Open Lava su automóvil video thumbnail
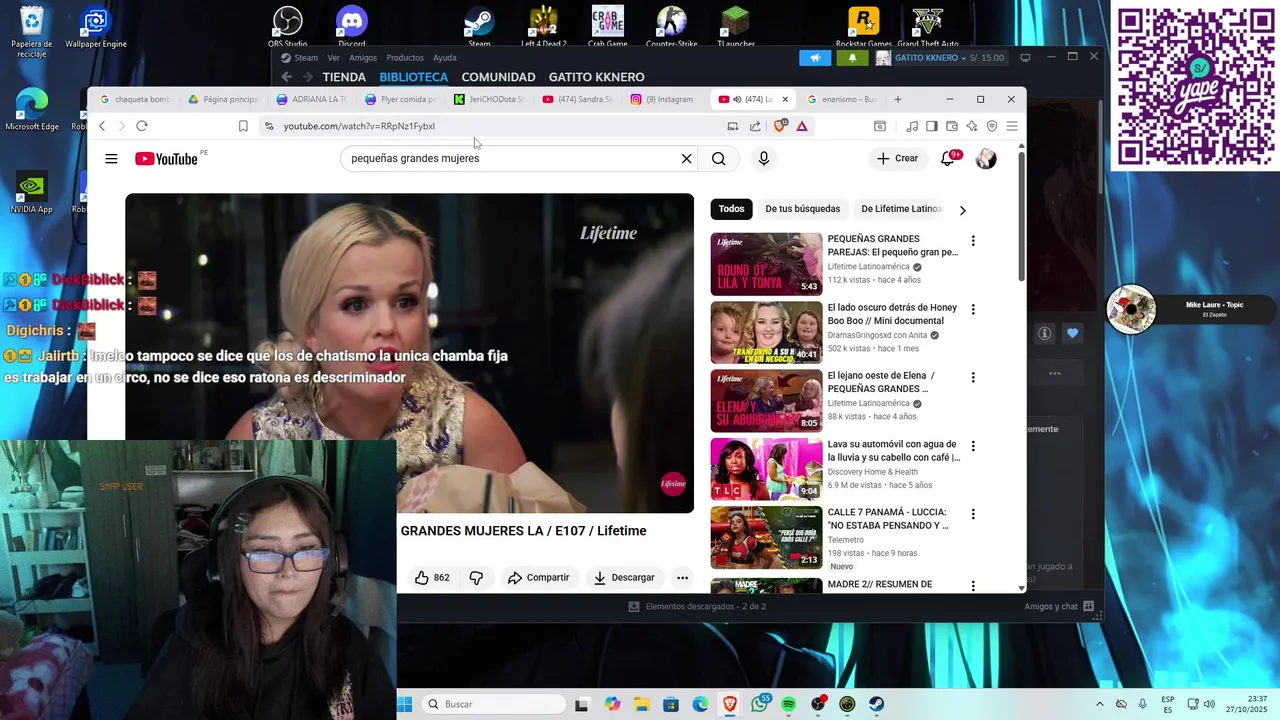1280x720 pixels. click(x=766, y=469)
